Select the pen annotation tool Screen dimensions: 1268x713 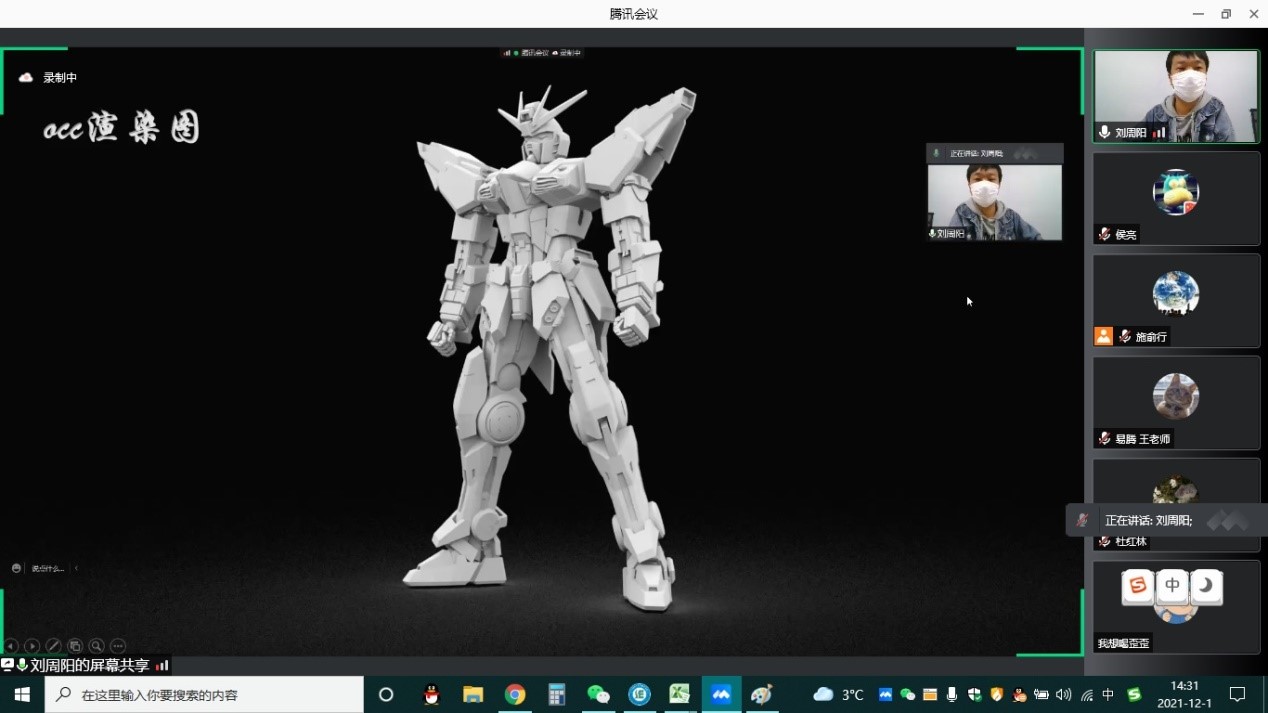tap(54, 646)
